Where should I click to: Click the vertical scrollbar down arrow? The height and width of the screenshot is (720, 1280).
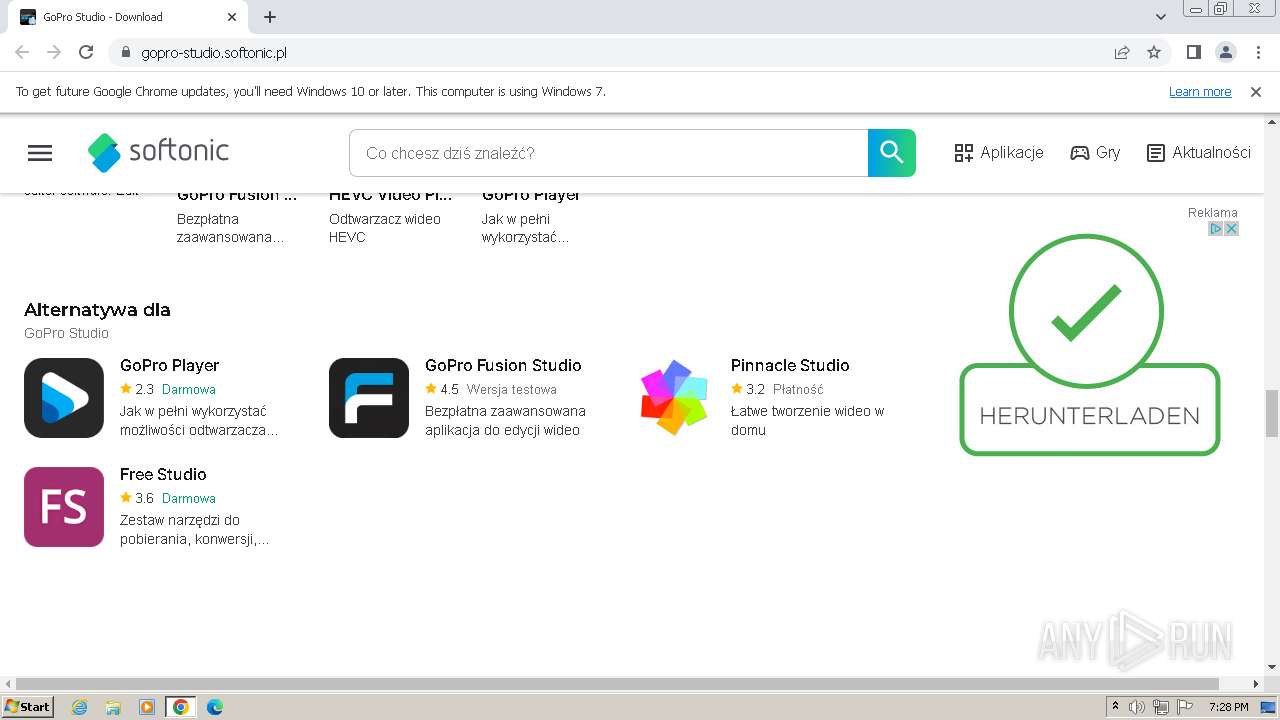(1272, 667)
